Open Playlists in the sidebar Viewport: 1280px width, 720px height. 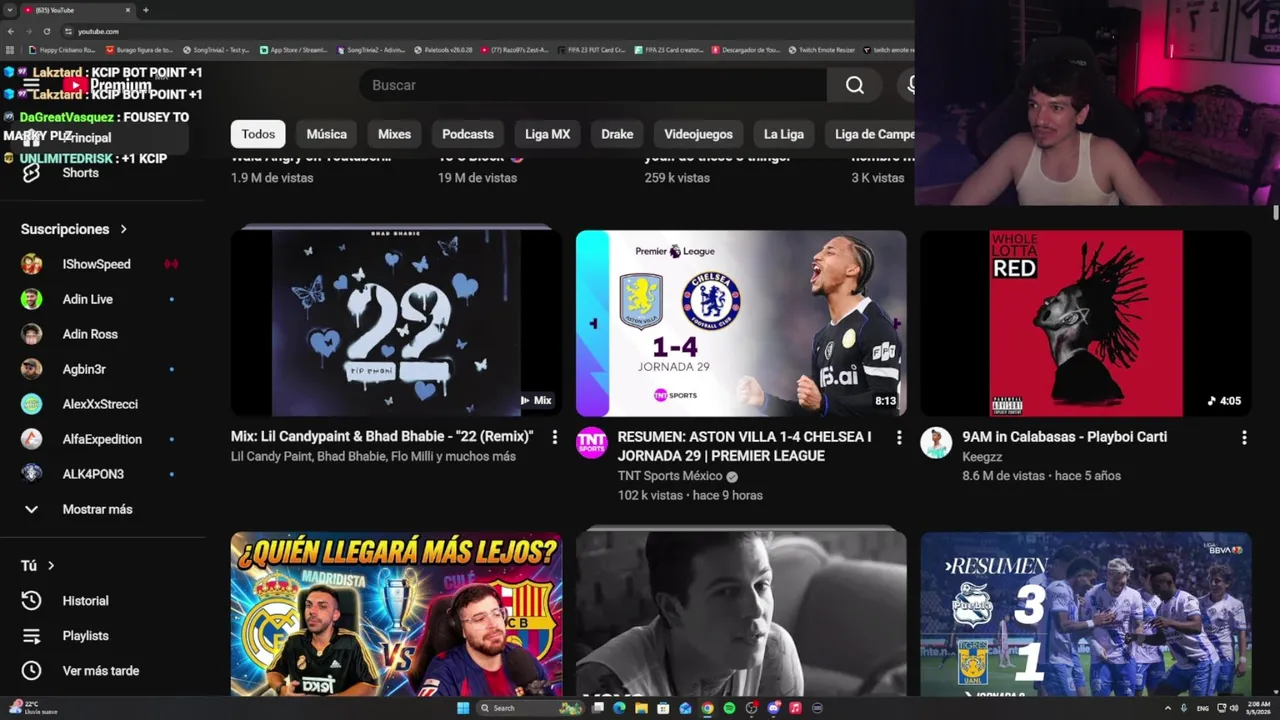pos(85,636)
